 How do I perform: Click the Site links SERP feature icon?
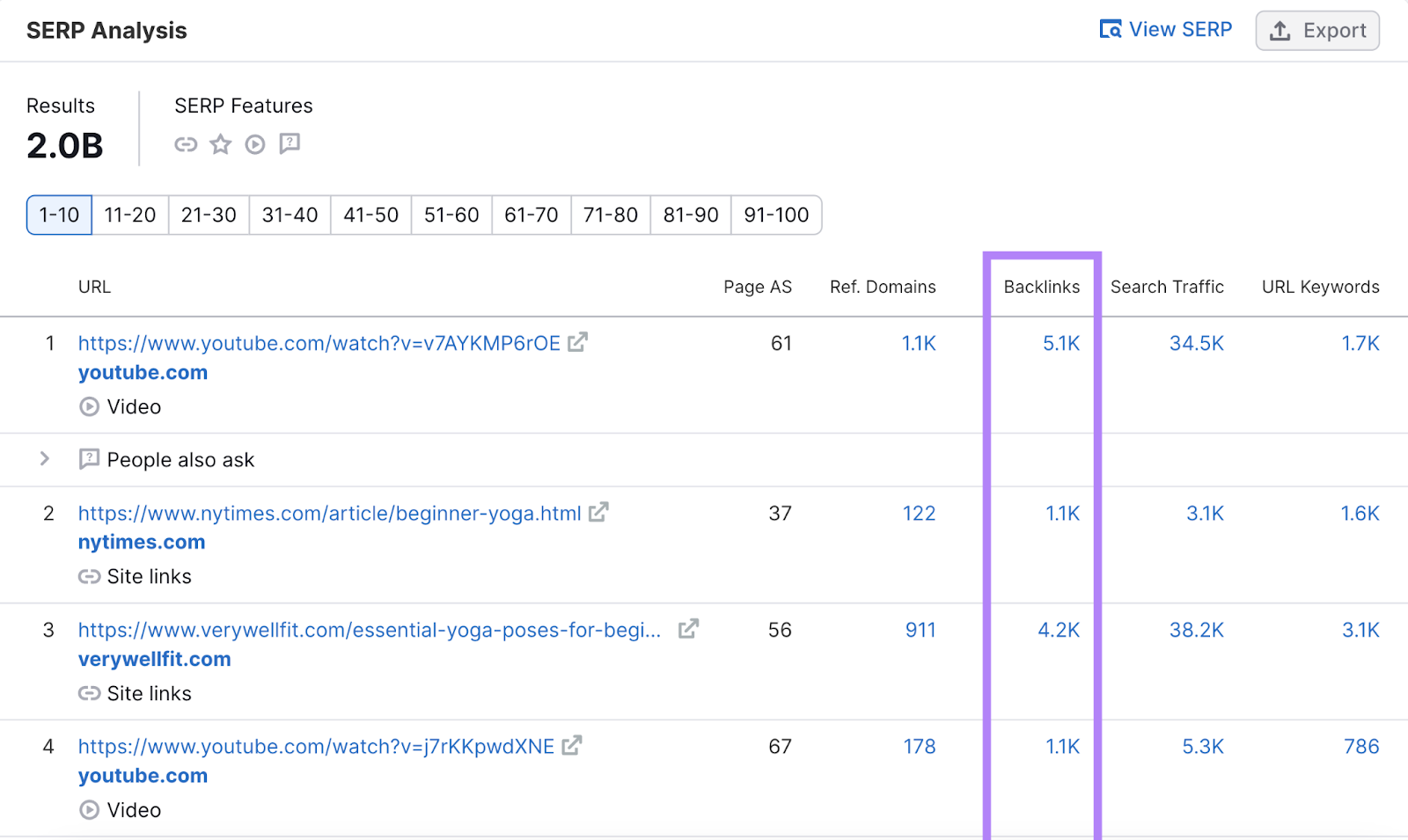tap(186, 143)
